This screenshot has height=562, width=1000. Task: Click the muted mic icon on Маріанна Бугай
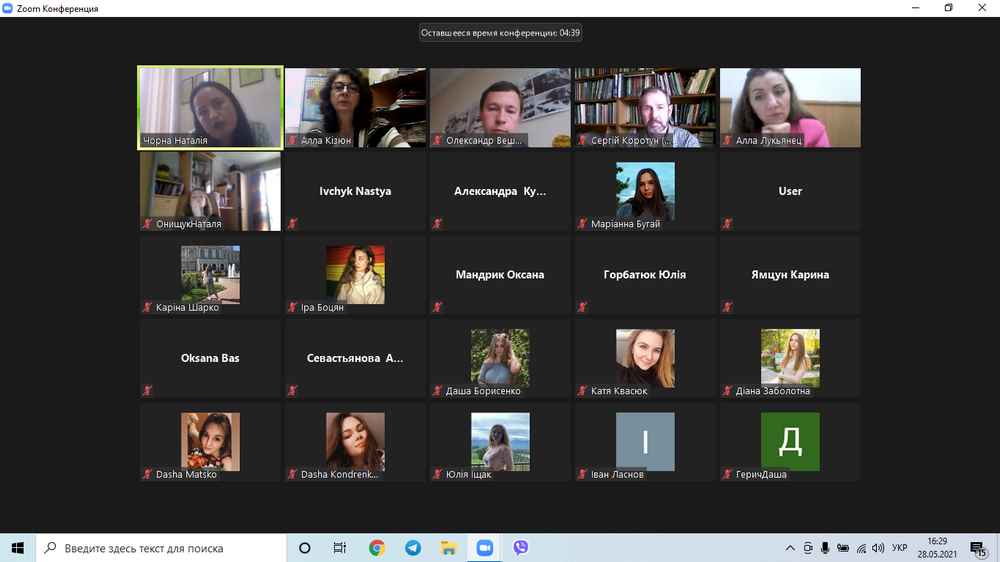583,224
